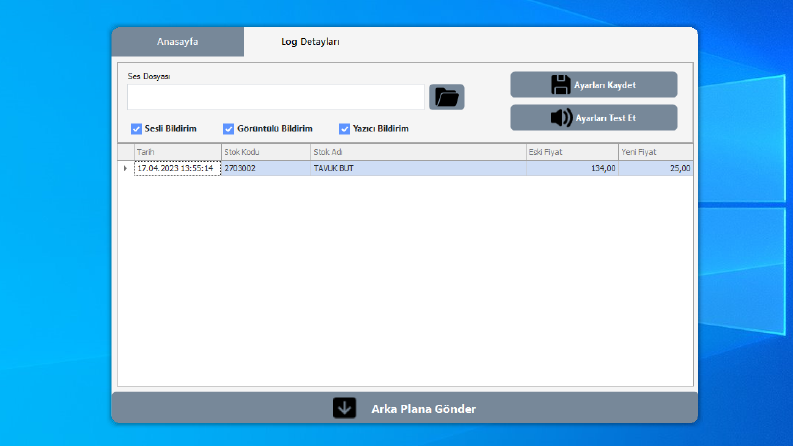Focus the Ses Dosyası text field
Viewport: 793px width, 446px height.
tap(276, 97)
